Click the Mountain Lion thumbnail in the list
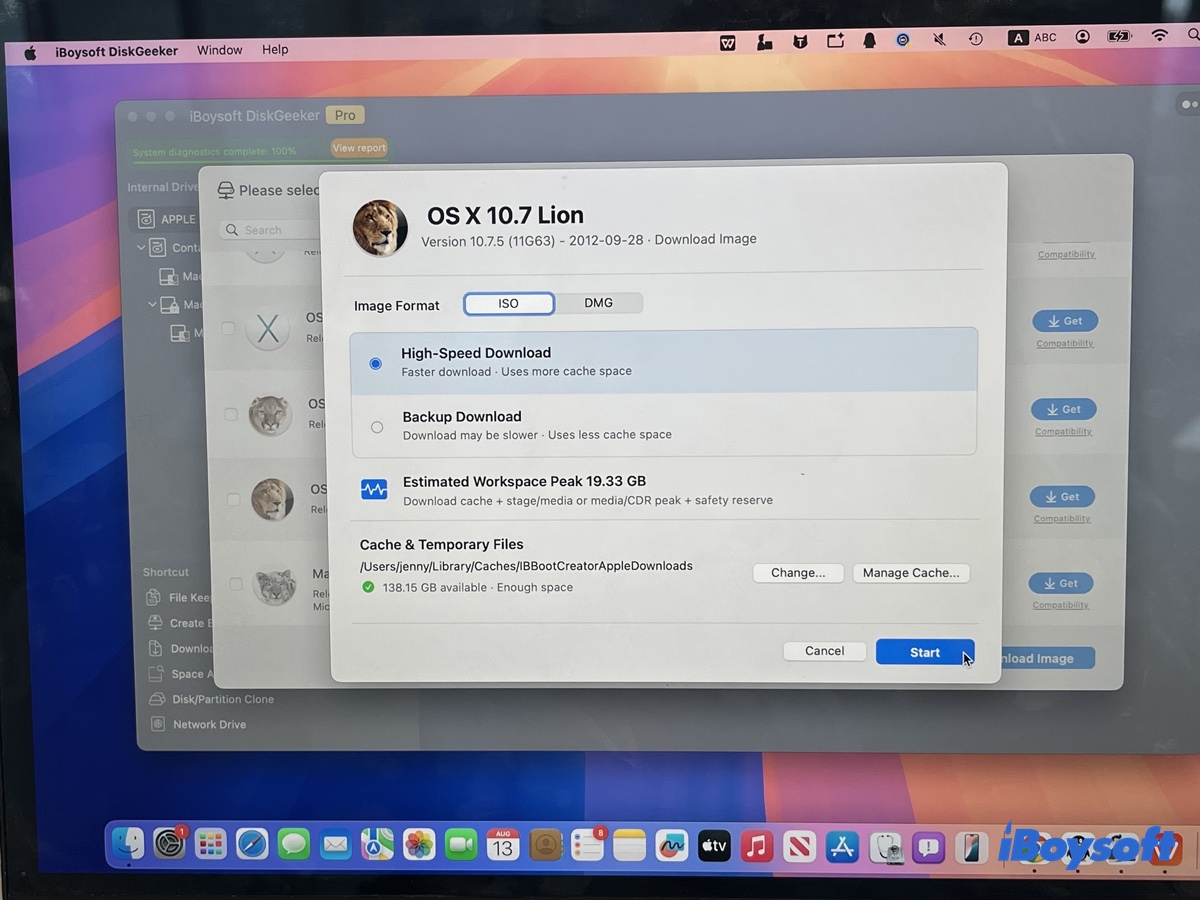 tap(270, 414)
